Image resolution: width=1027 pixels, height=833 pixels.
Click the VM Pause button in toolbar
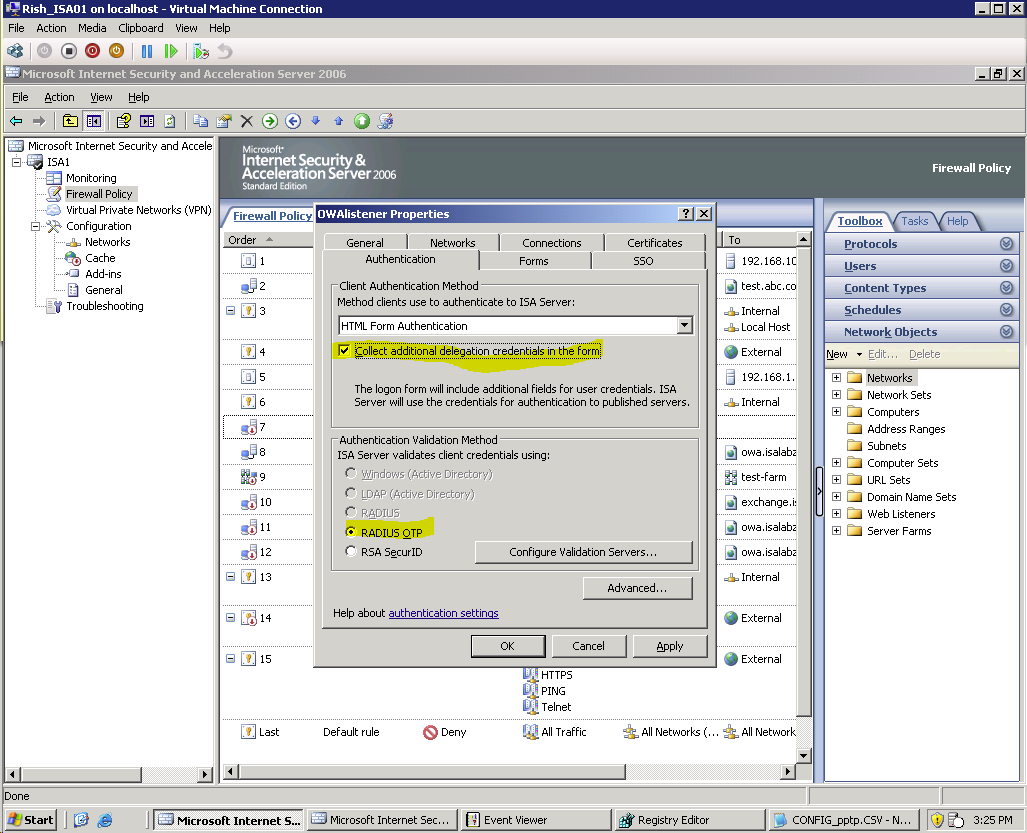(147, 51)
